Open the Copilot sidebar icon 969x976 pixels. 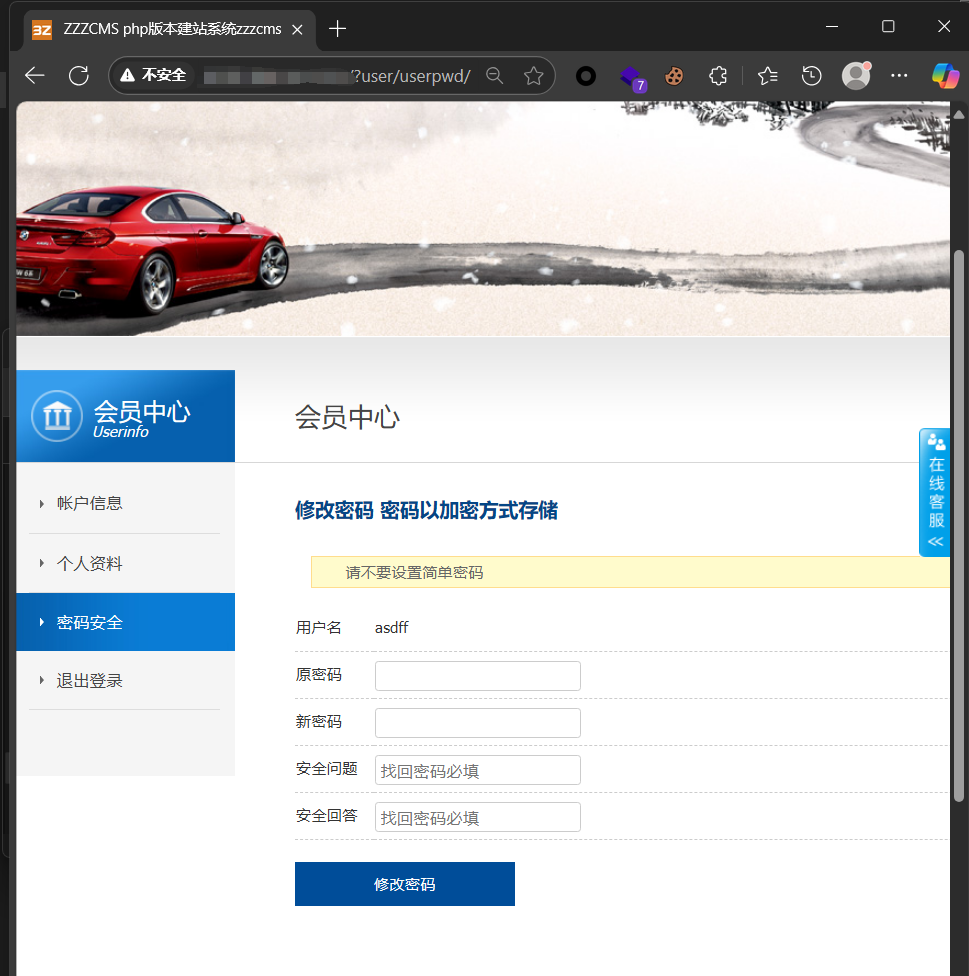(943, 76)
